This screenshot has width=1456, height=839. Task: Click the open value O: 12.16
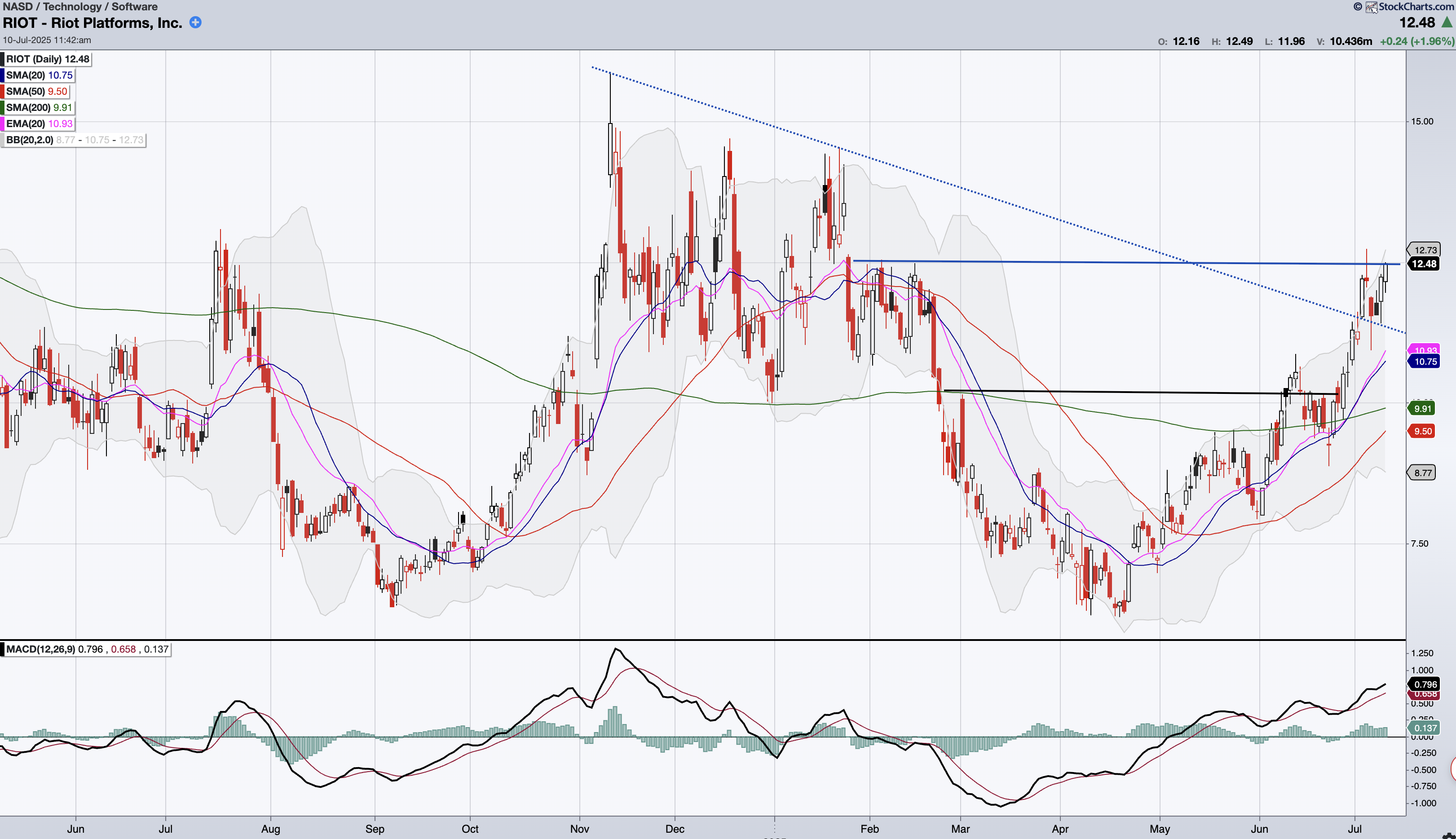click(1178, 41)
